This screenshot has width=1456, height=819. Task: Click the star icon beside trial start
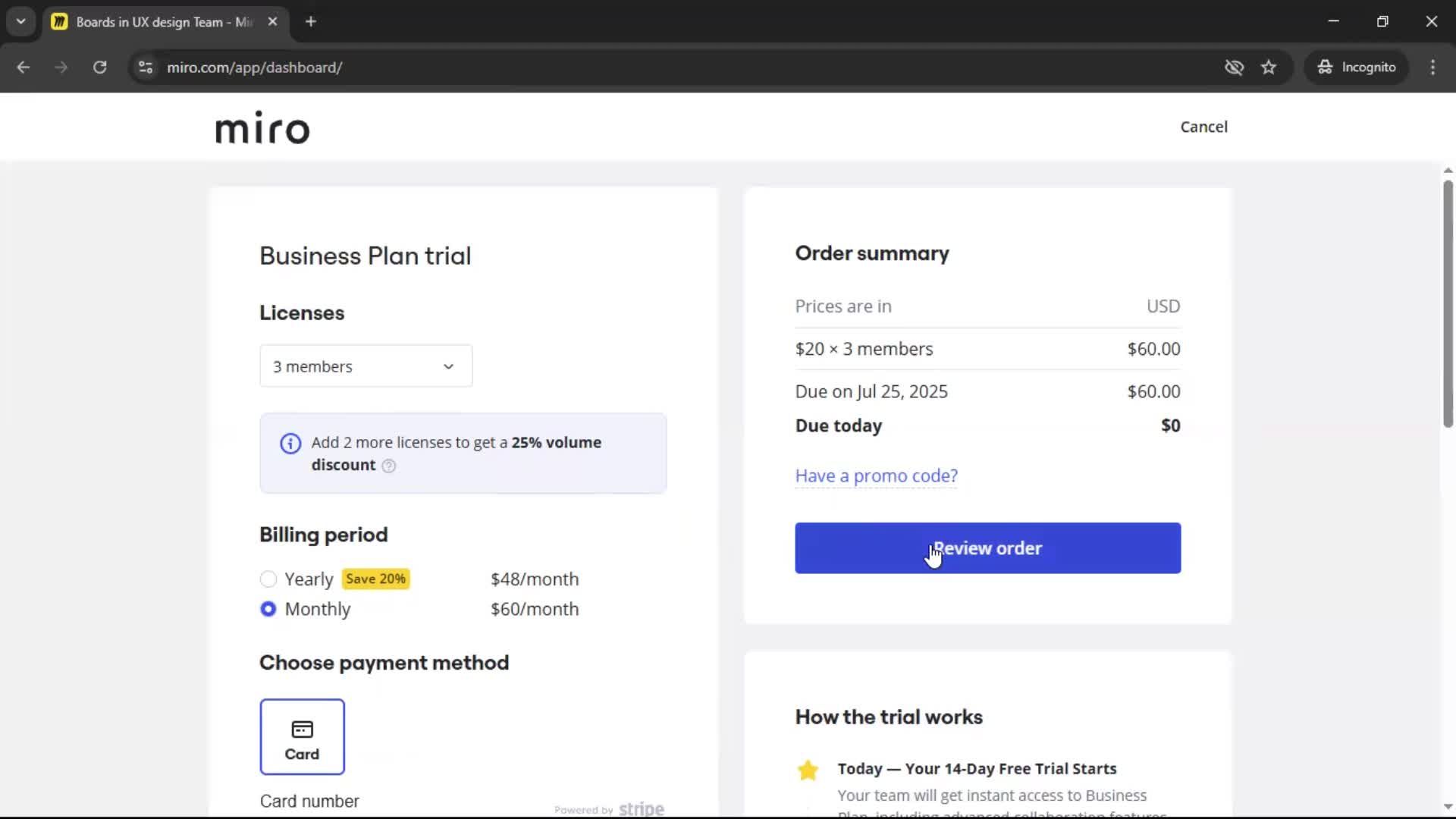(x=808, y=770)
